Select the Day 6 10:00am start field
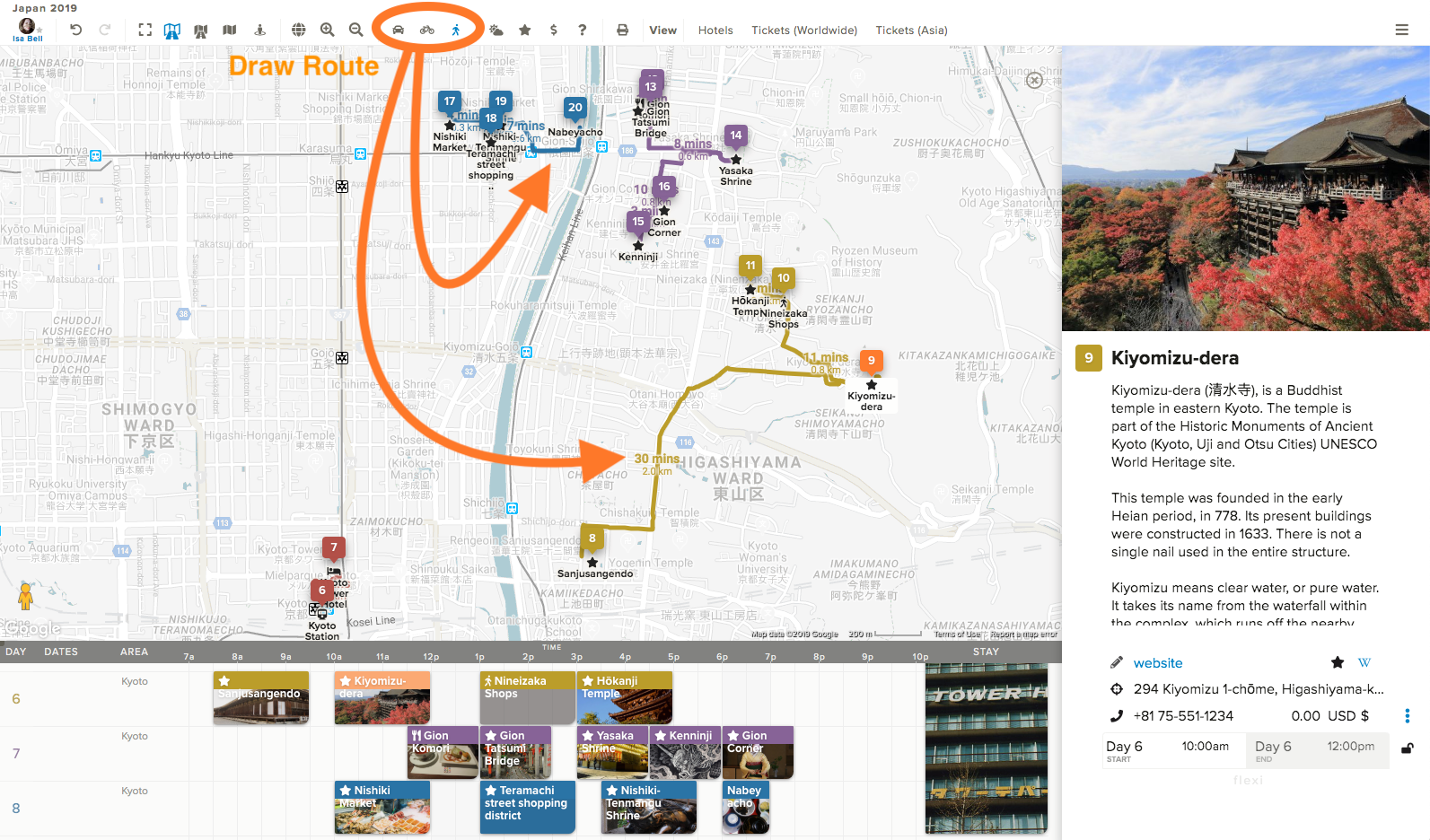 coord(1173,750)
